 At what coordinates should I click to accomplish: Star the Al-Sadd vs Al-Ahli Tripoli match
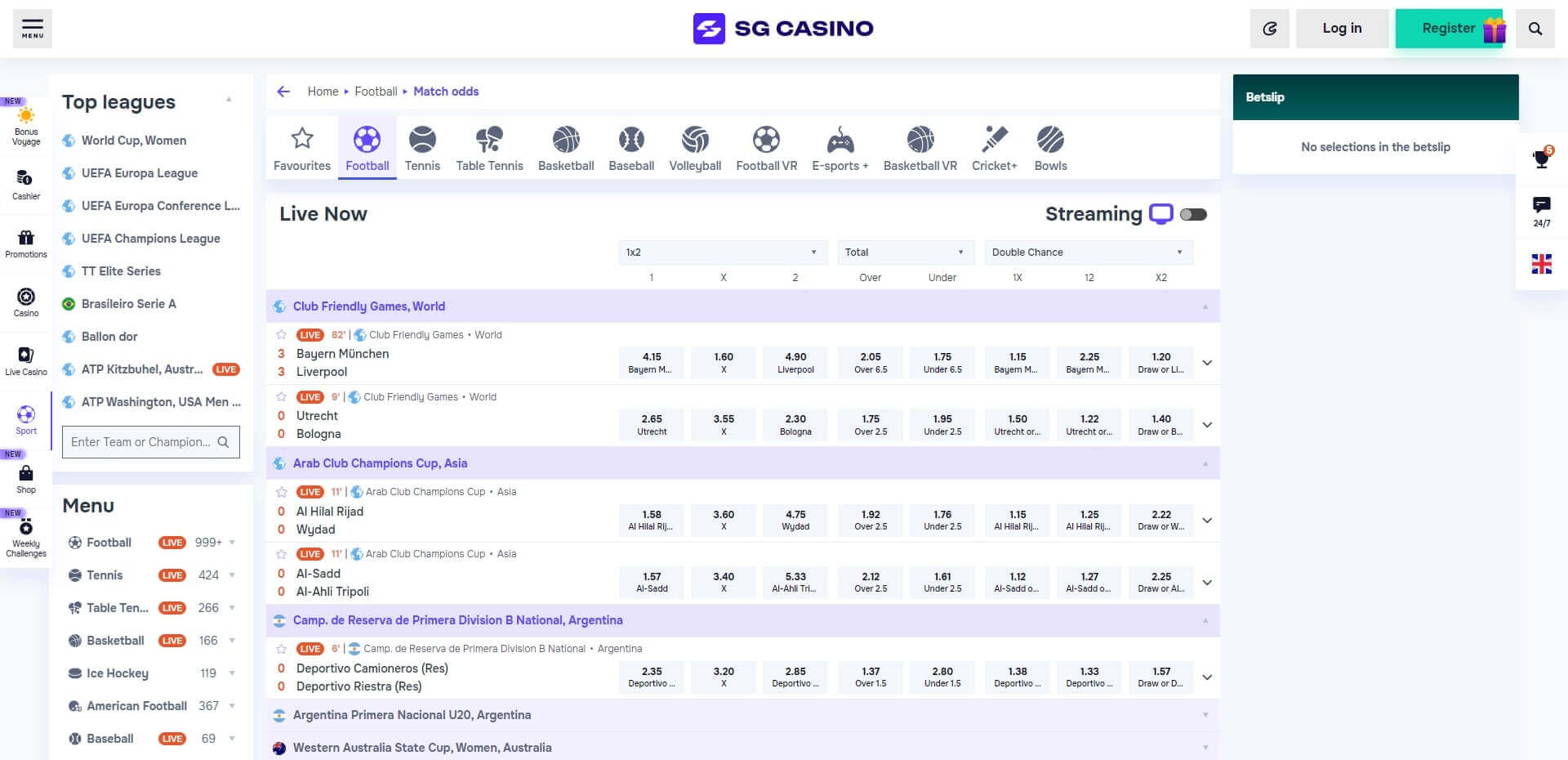point(281,554)
